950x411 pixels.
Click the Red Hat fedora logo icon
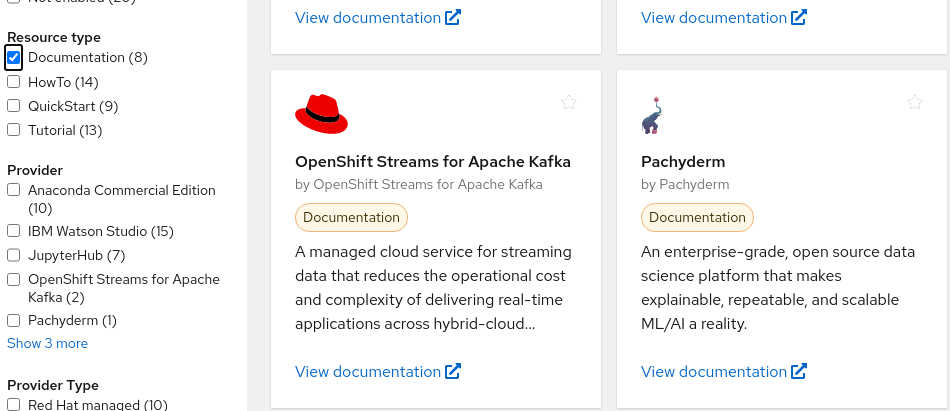[321, 114]
